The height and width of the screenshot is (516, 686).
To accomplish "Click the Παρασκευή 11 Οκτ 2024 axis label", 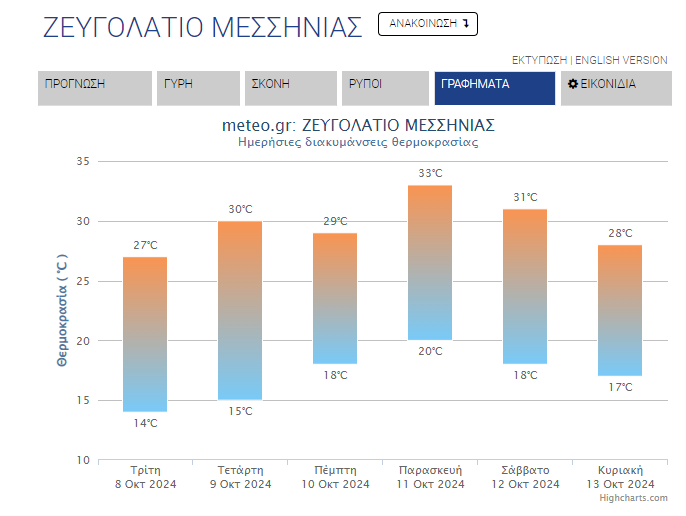I will tap(430, 477).
